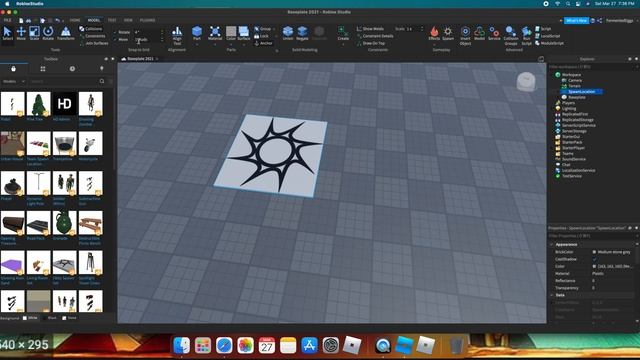Open Finder from the dock
Screen dimensions: 640x360
pyautogui.click(x=181, y=345)
